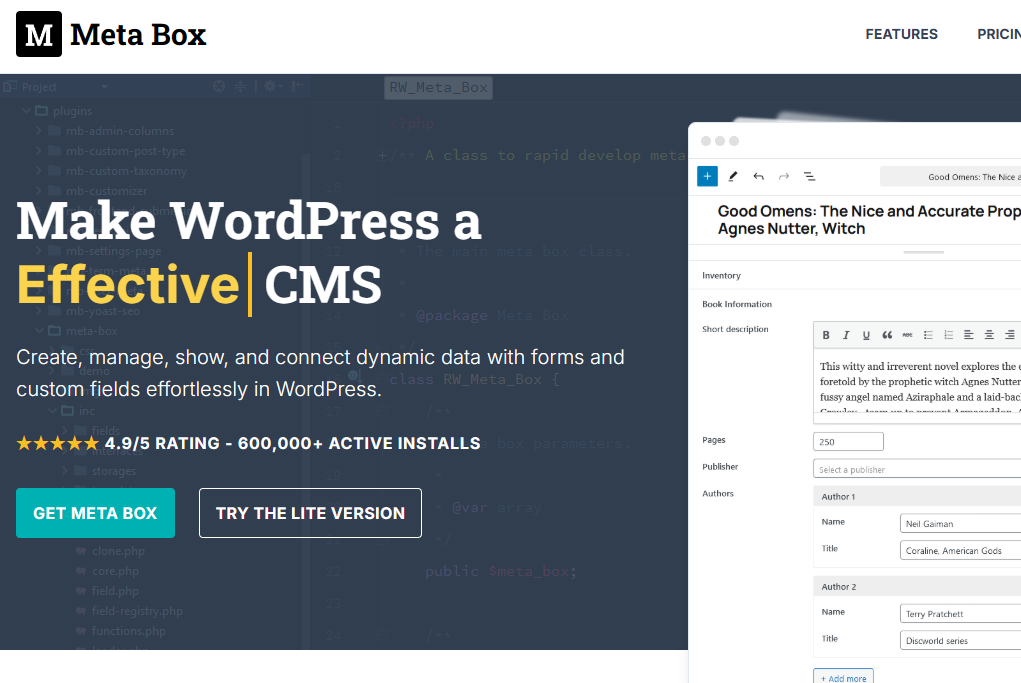1021x683 pixels.
Task: Center align the description text
Action: click(x=989, y=335)
